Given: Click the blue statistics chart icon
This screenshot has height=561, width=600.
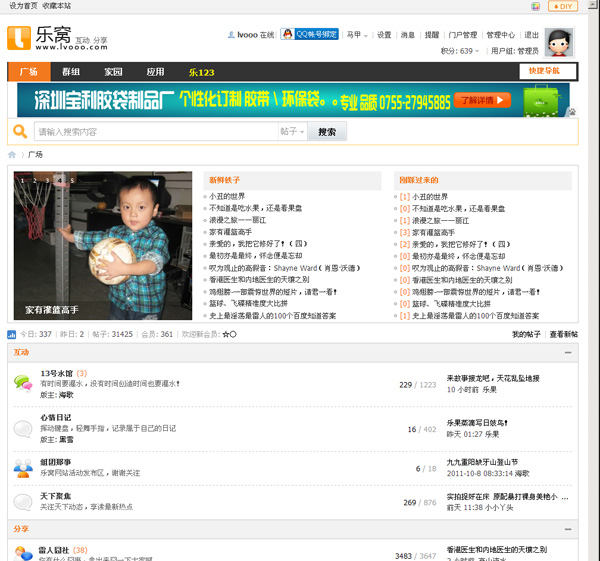Looking at the screenshot, I should (x=11, y=335).
